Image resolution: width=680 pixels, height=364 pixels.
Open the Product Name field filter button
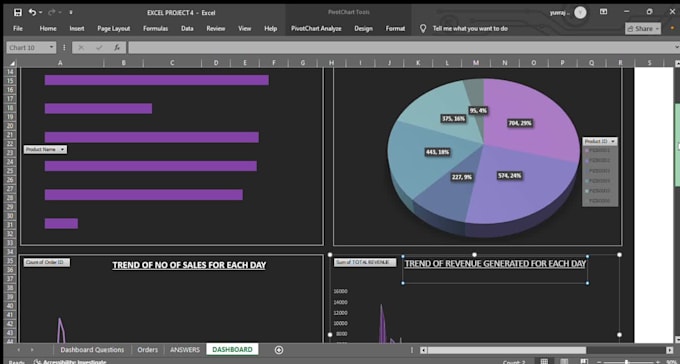(45, 149)
